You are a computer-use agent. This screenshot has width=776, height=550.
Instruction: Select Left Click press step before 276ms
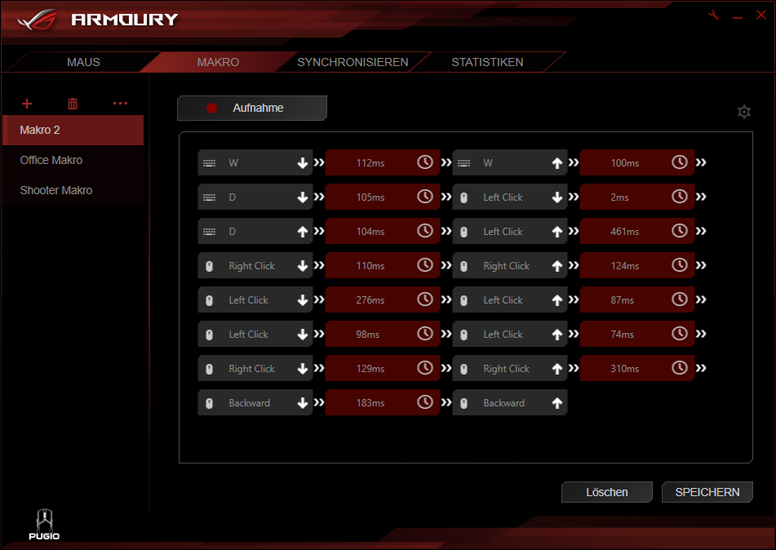click(255, 300)
